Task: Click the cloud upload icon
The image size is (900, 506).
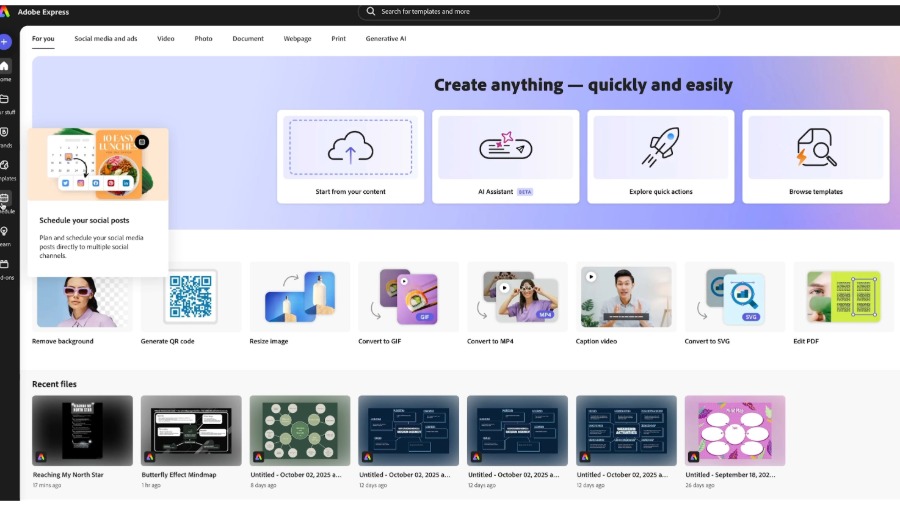Action: pyautogui.click(x=350, y=147)
